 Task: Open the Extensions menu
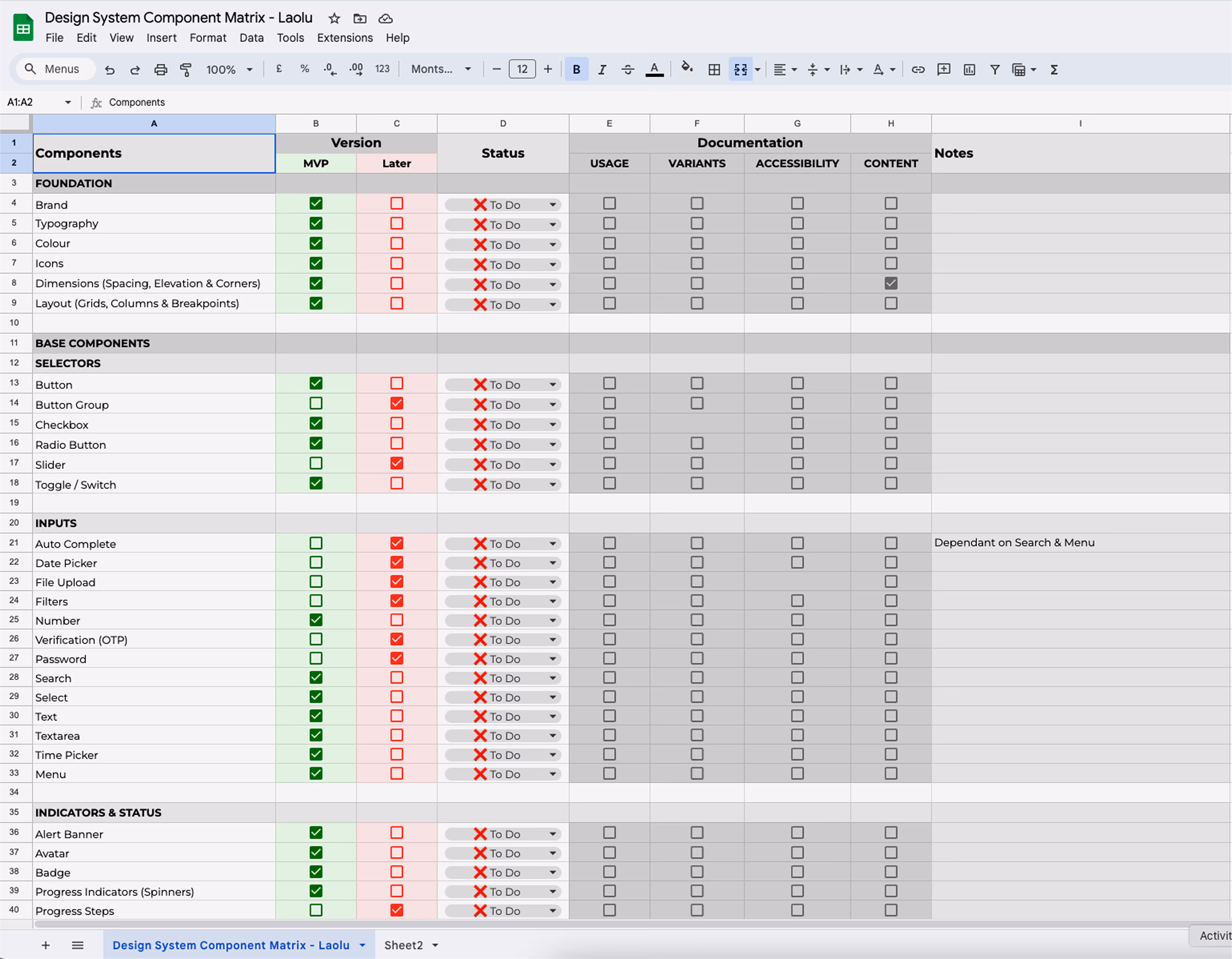coord(345,38)
